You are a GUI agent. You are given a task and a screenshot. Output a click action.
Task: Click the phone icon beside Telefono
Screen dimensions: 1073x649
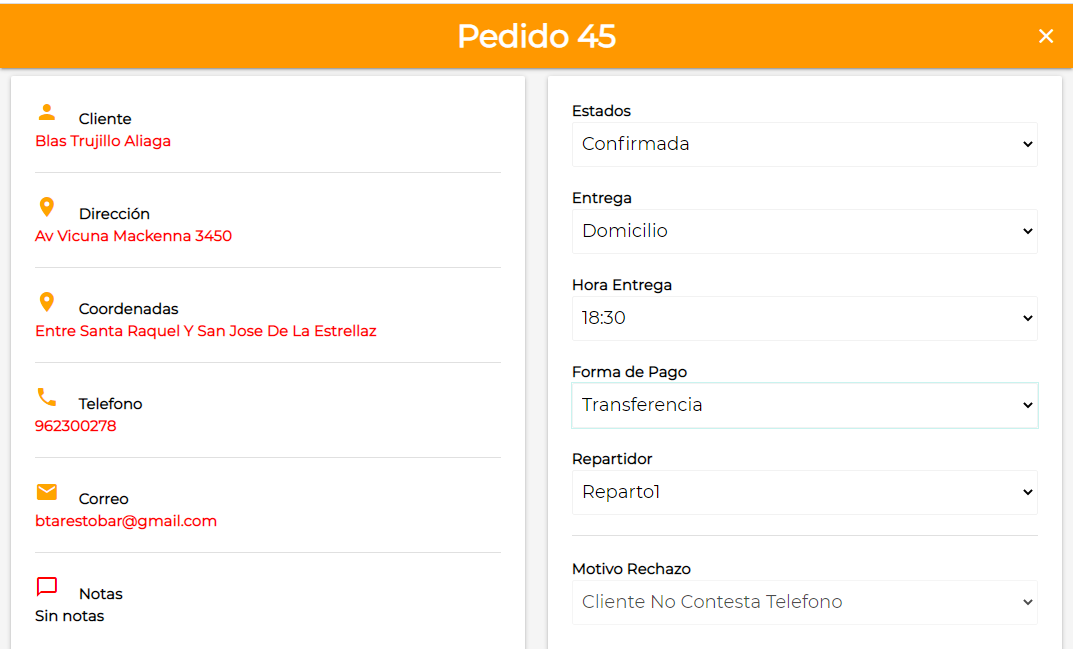click(47, 397)
